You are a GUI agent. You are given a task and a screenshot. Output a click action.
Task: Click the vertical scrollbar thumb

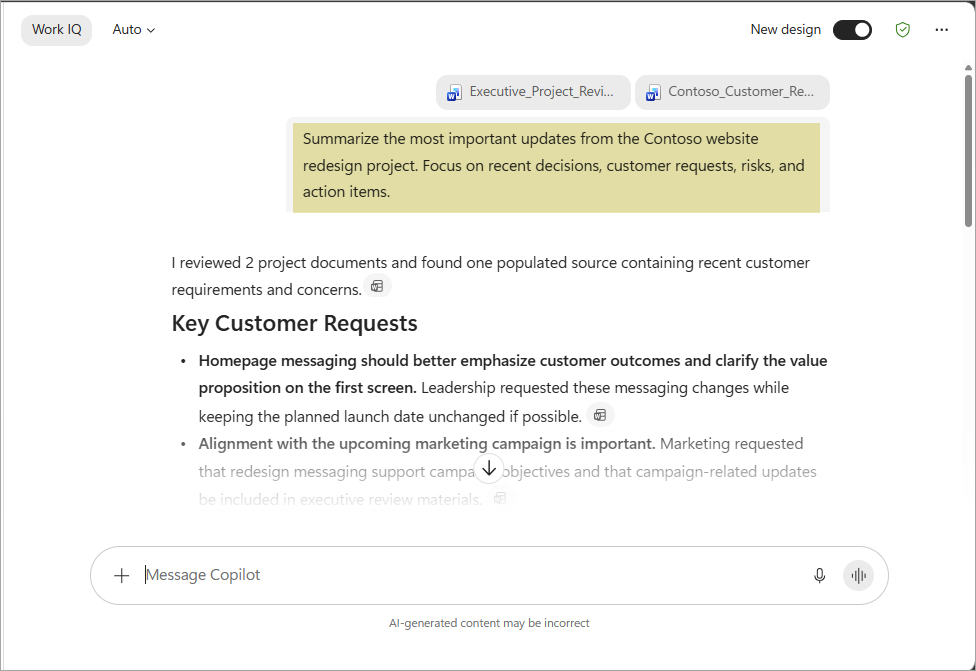pos(968,151)
